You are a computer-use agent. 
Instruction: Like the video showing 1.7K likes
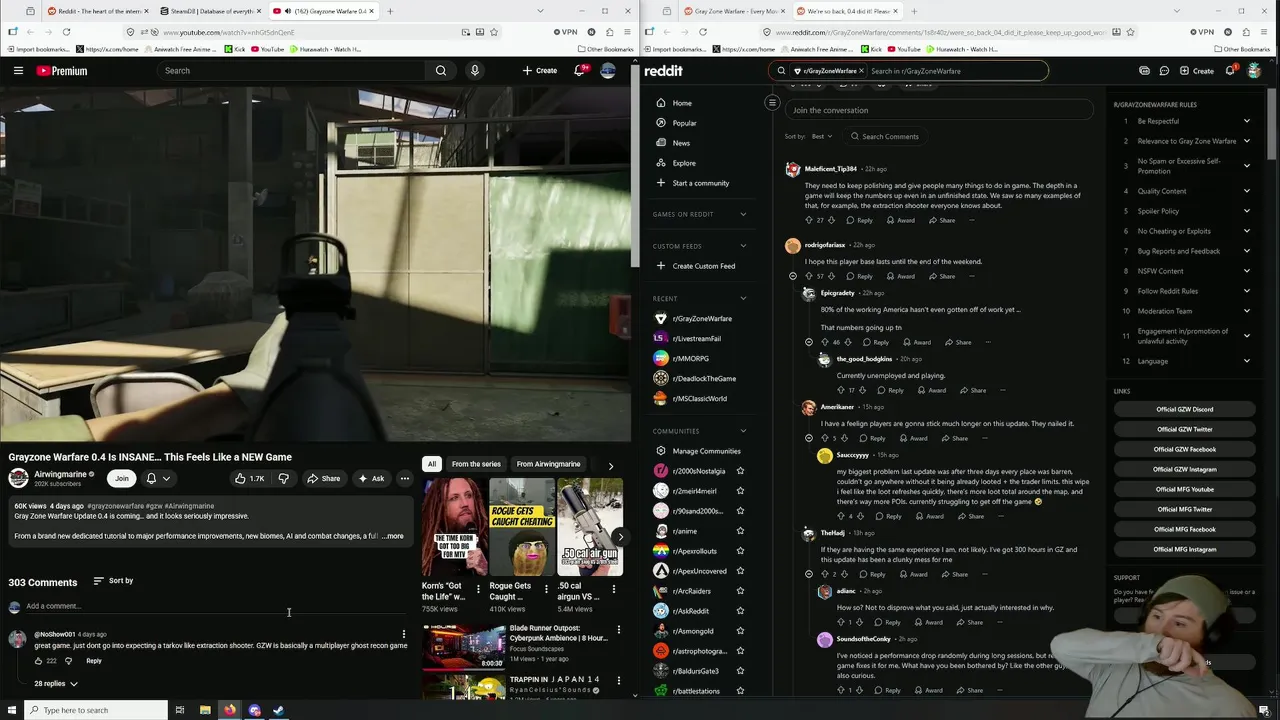(250, 478)
